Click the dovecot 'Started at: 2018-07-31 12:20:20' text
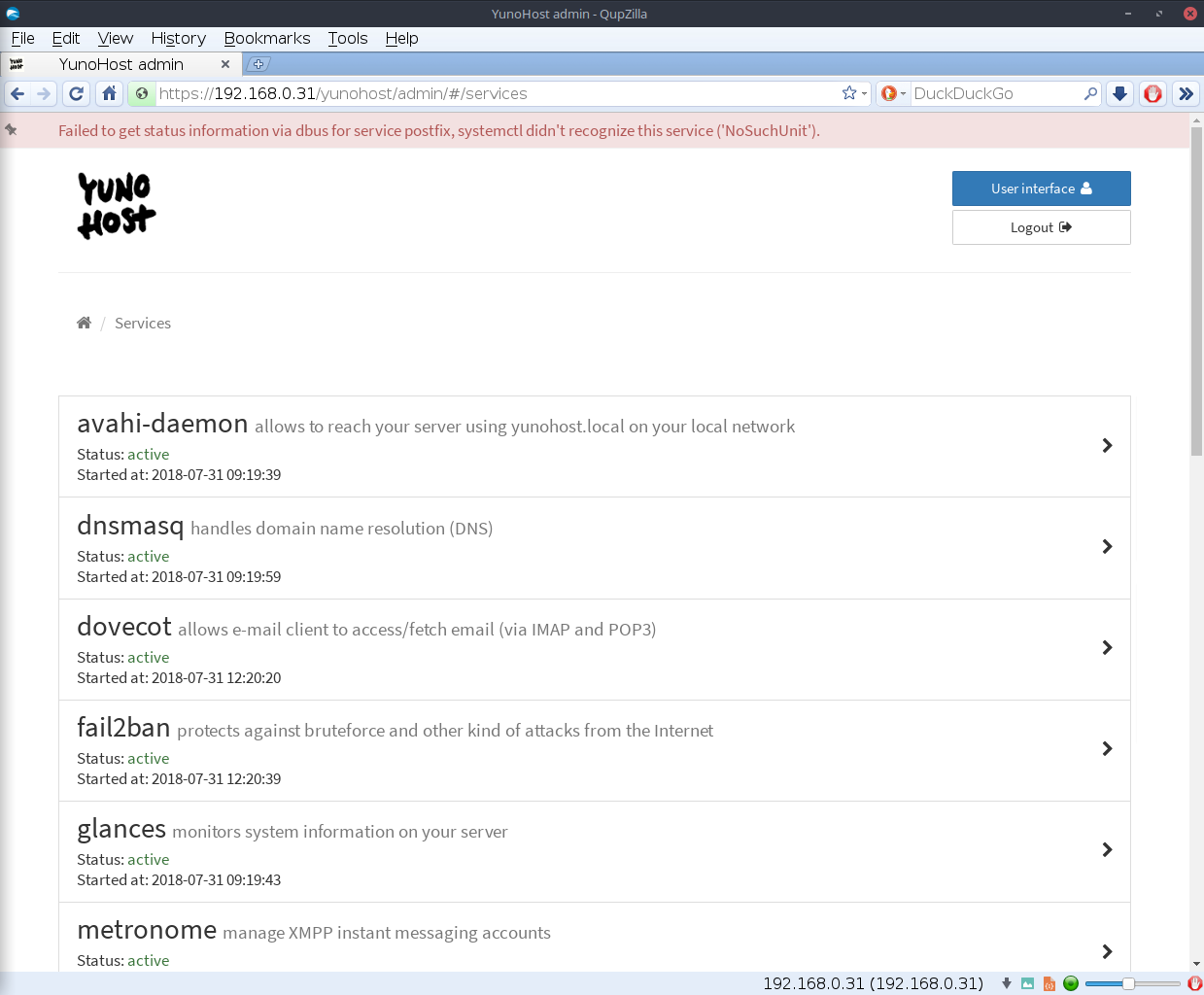 pyautogui.click(x=179, y=677)
